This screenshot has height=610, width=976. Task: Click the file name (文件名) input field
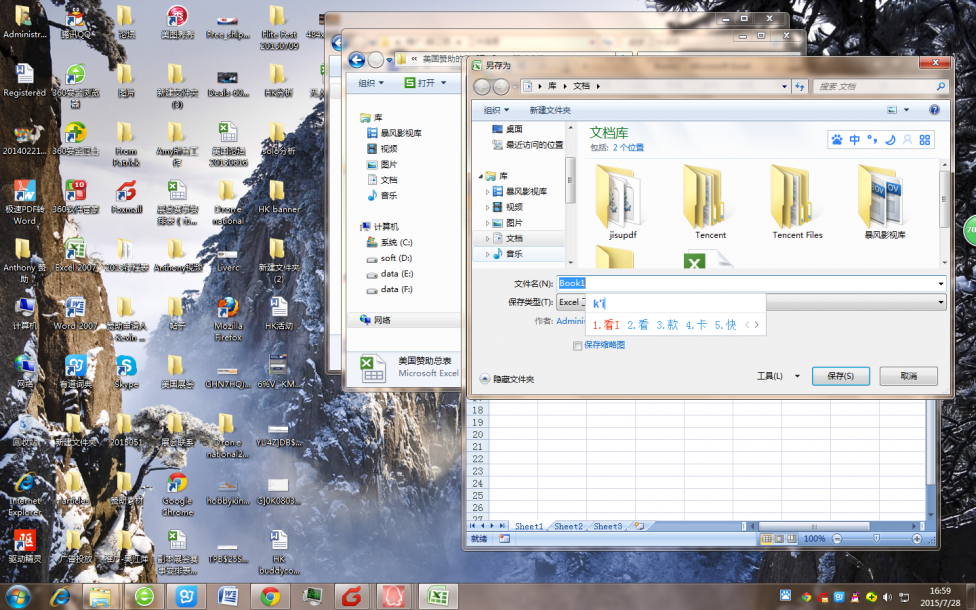[x=750, y=283]
